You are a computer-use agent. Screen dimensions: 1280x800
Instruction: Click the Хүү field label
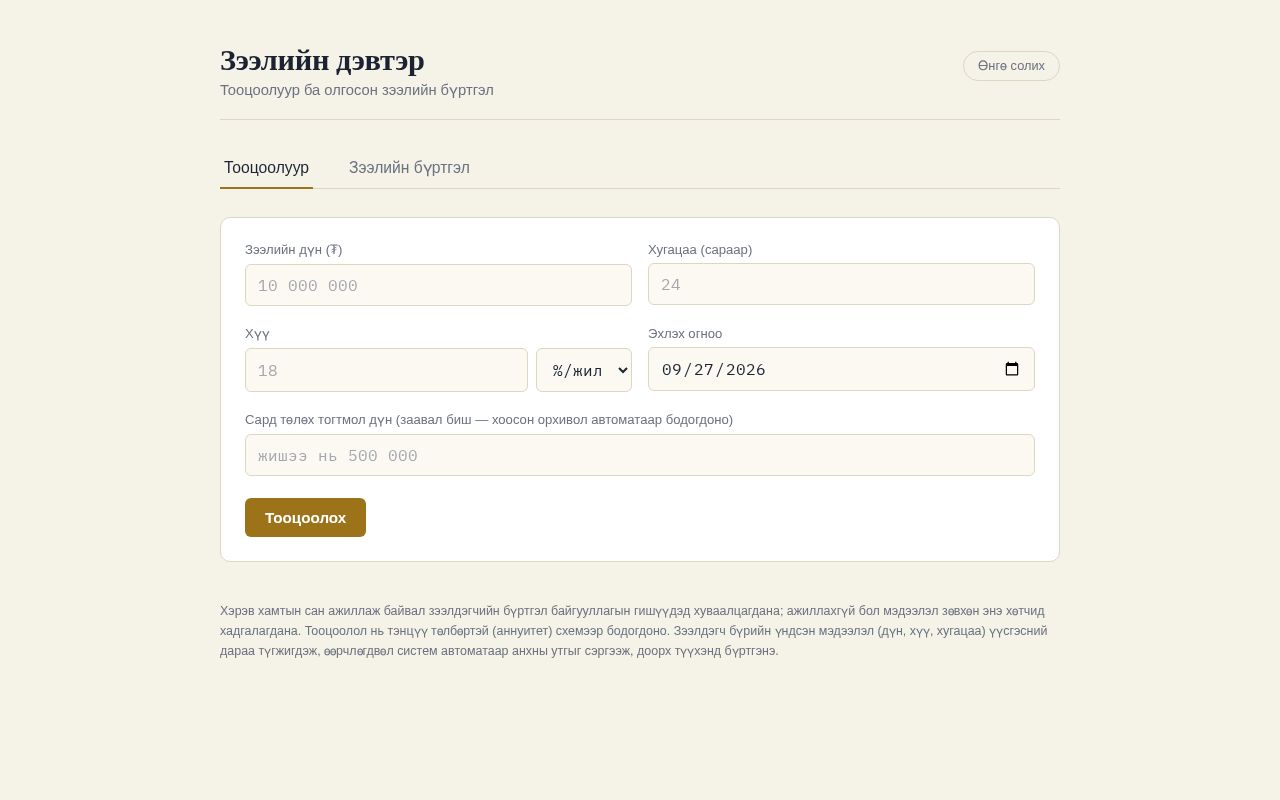click(x=257, y=334)
